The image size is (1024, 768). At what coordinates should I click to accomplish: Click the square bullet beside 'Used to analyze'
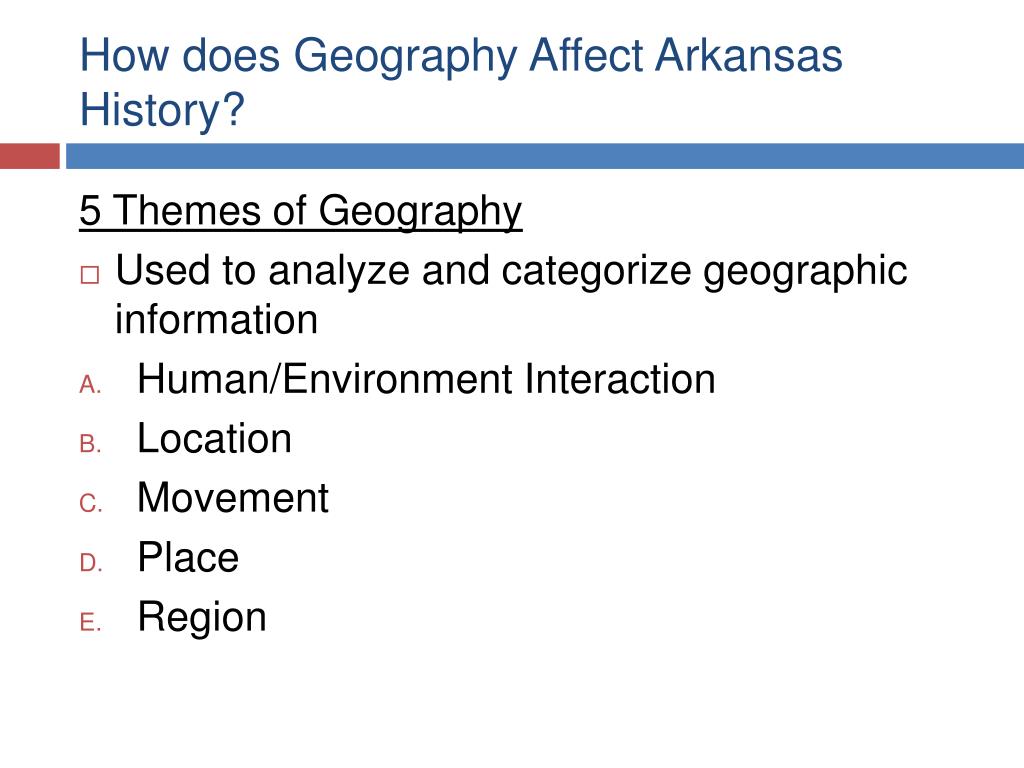(90, 274)
